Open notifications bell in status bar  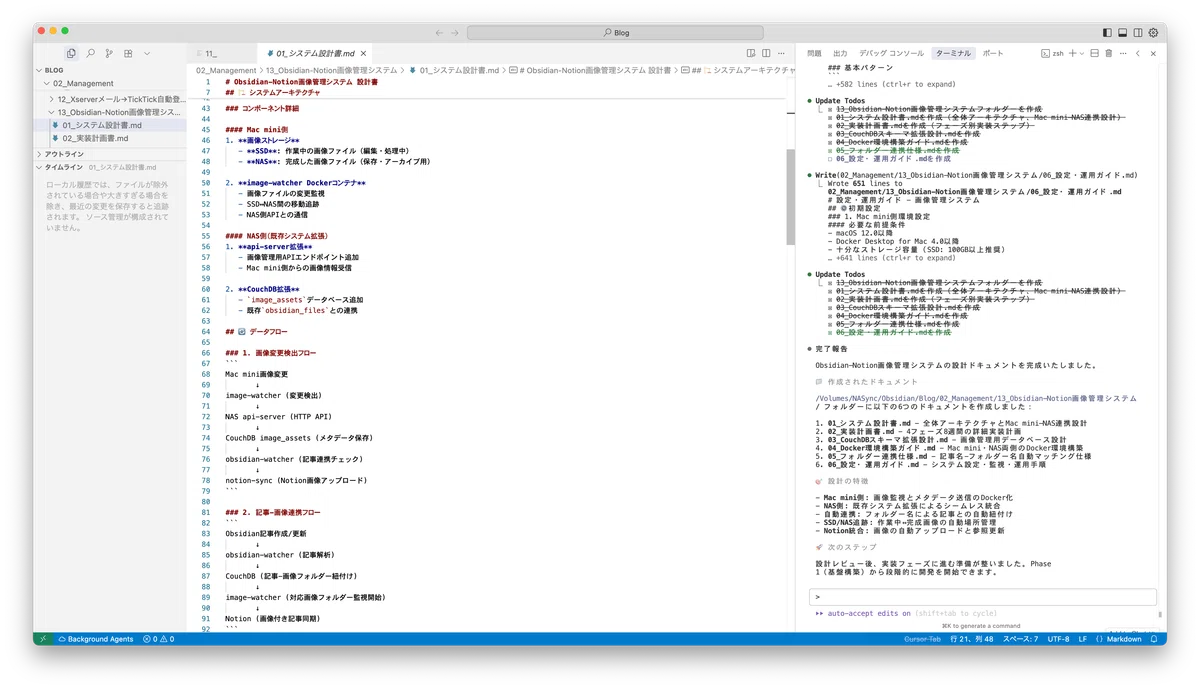[x=1154, y=639]
